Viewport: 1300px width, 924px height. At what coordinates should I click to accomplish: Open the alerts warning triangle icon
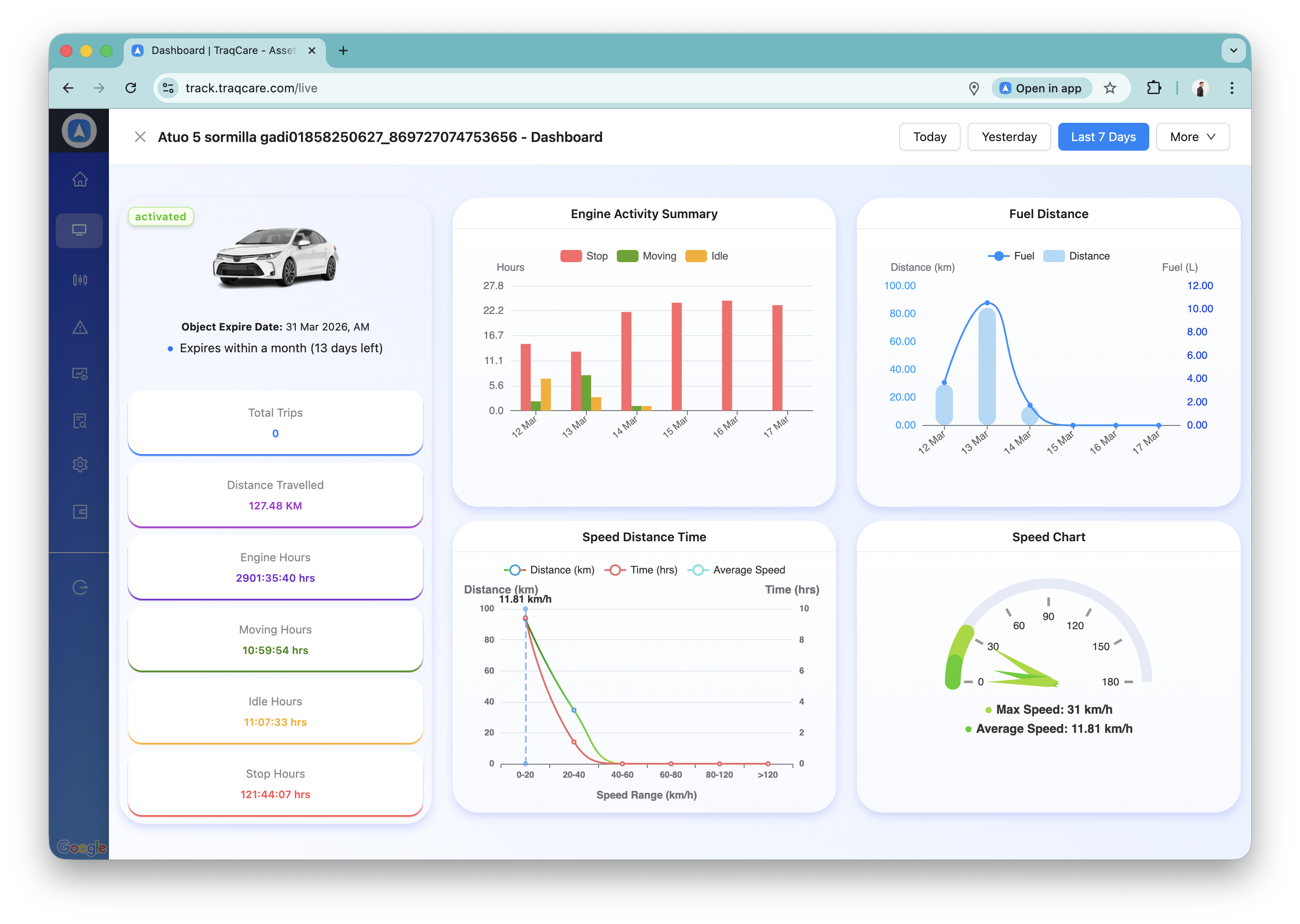point(80,327)
